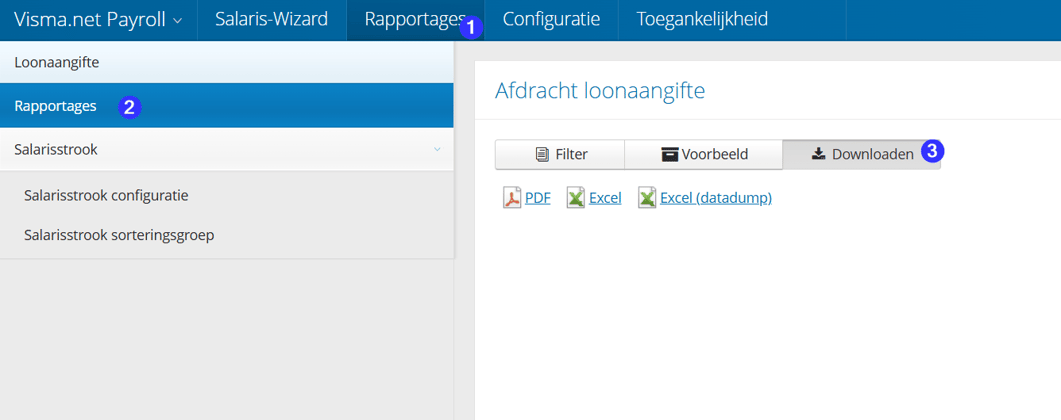Switch to Rapportages in top navigation
The width and height of the screenshot is (1061, 420).
412,20
